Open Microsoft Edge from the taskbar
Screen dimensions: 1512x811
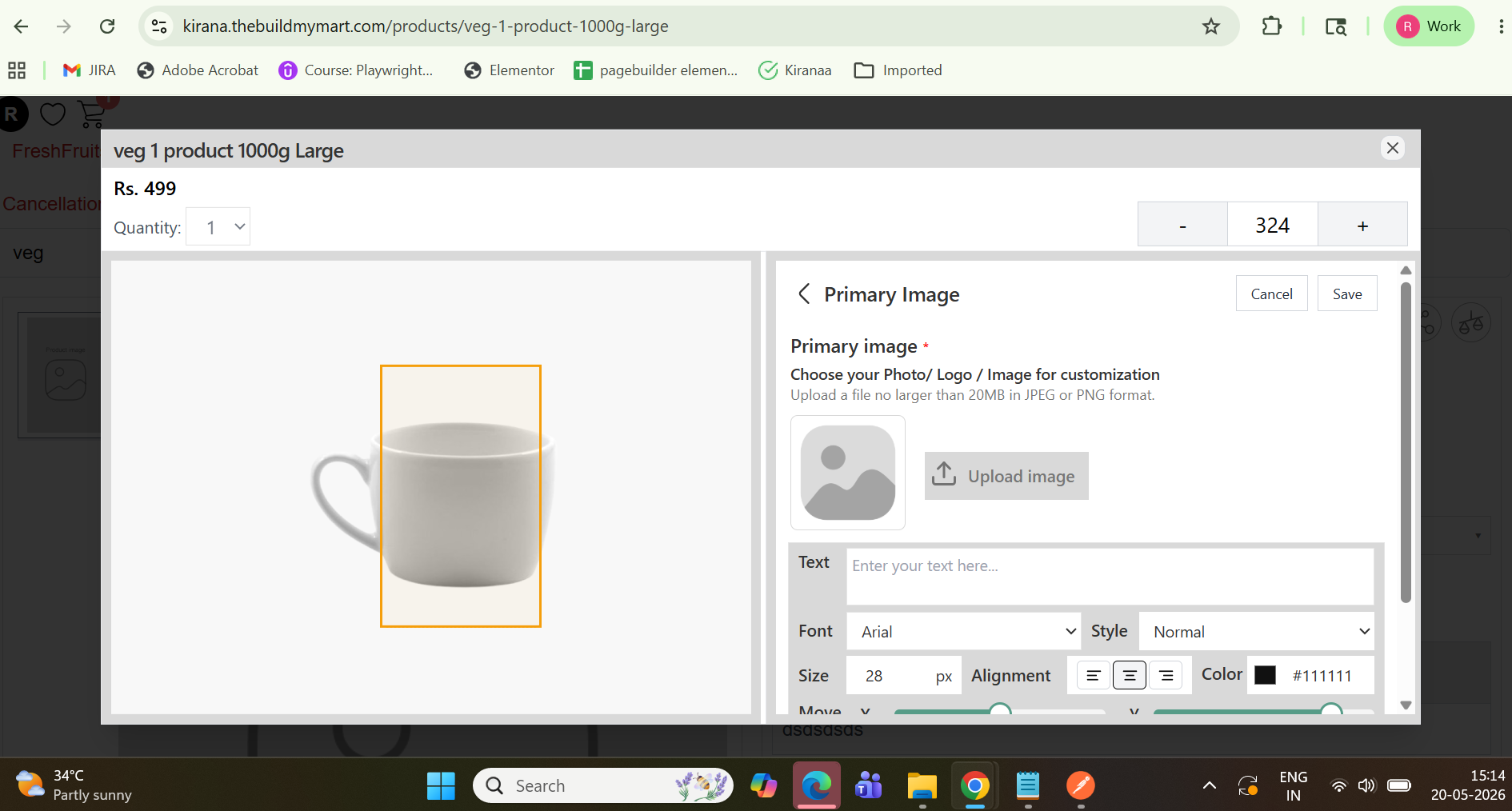click(x=817, y=785)
